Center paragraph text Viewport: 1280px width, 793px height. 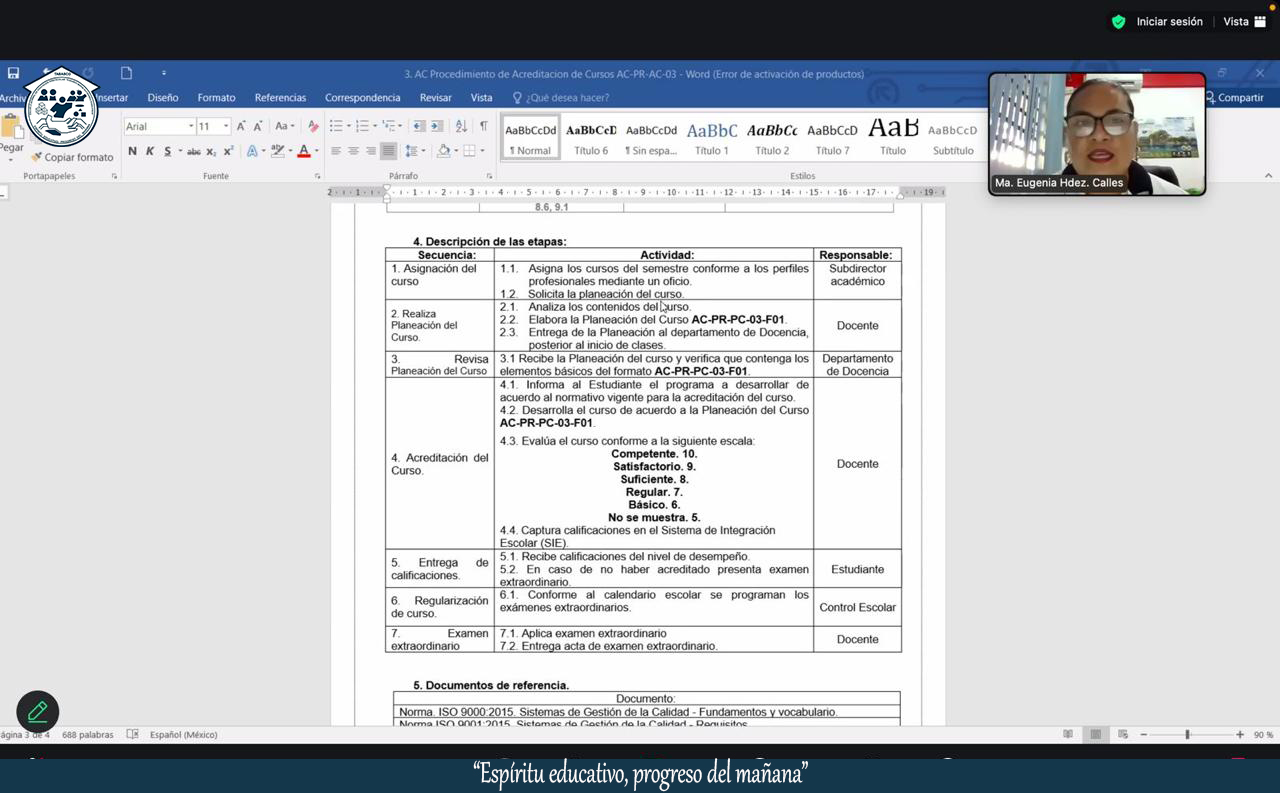tap(353, 151)
